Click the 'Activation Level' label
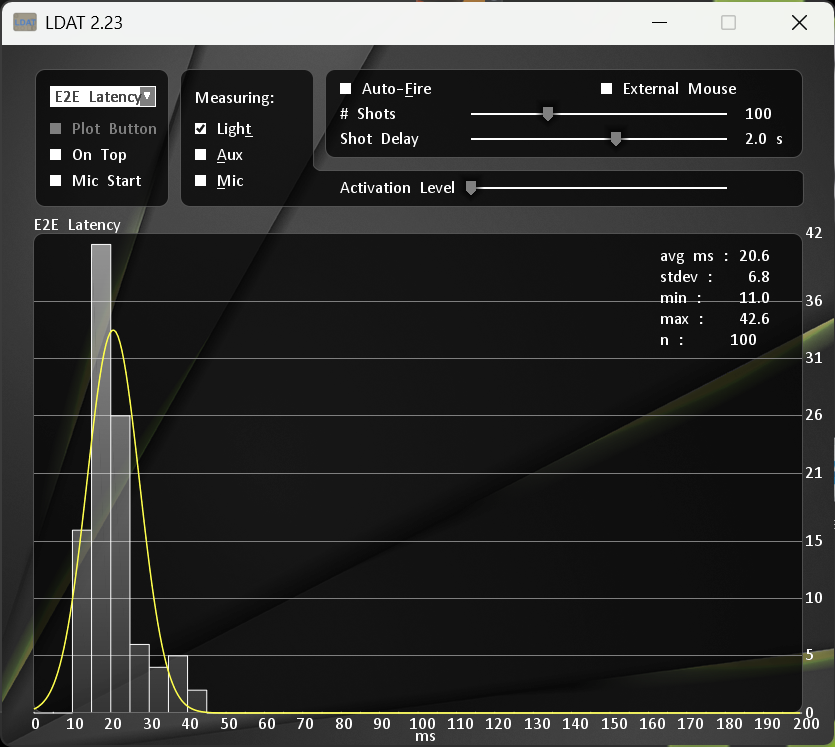835x747 pixels. click(397, 188)
